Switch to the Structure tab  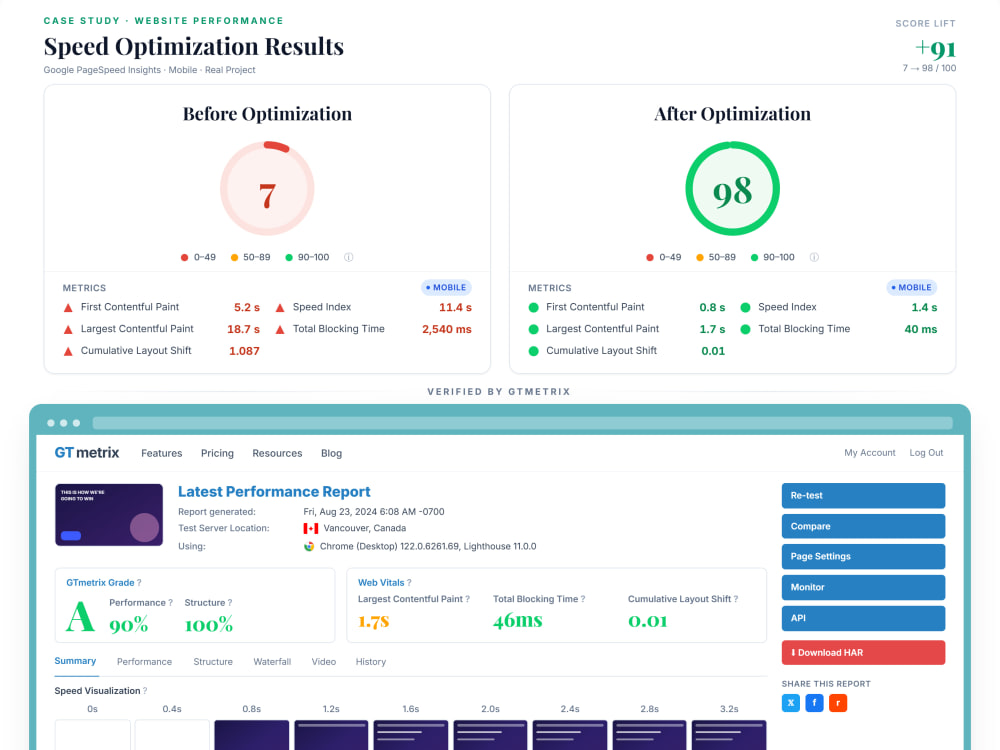click(x=213, y=662)
